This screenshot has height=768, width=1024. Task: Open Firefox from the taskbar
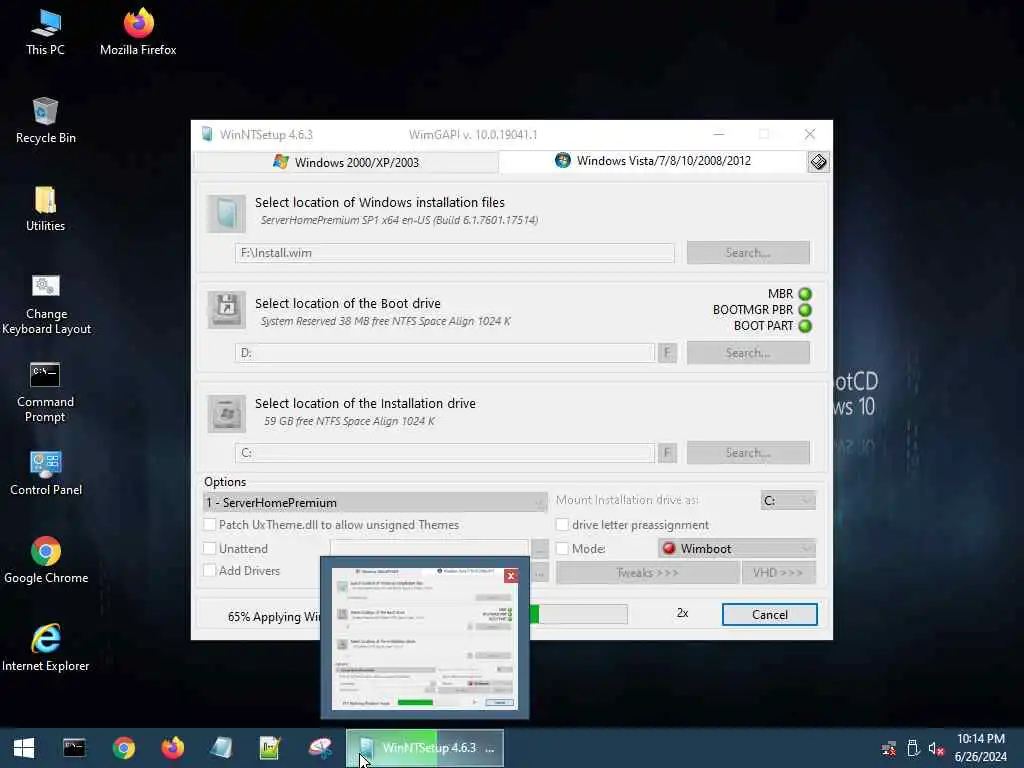click(172, 748)
